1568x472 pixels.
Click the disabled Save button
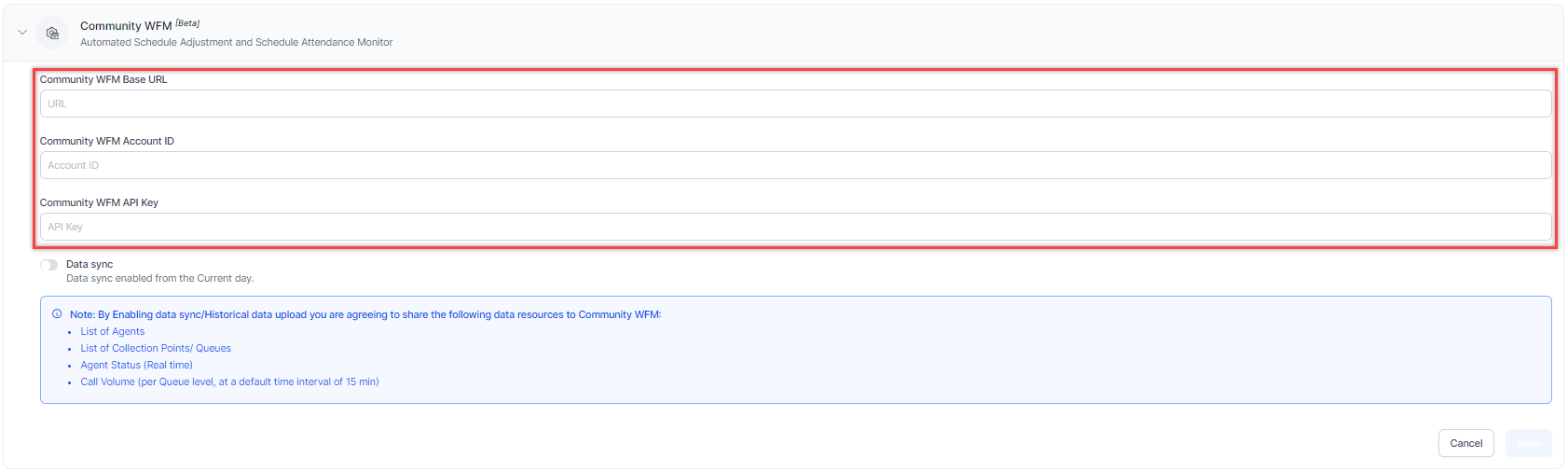pyautogui.click(x=1528, y=443)
